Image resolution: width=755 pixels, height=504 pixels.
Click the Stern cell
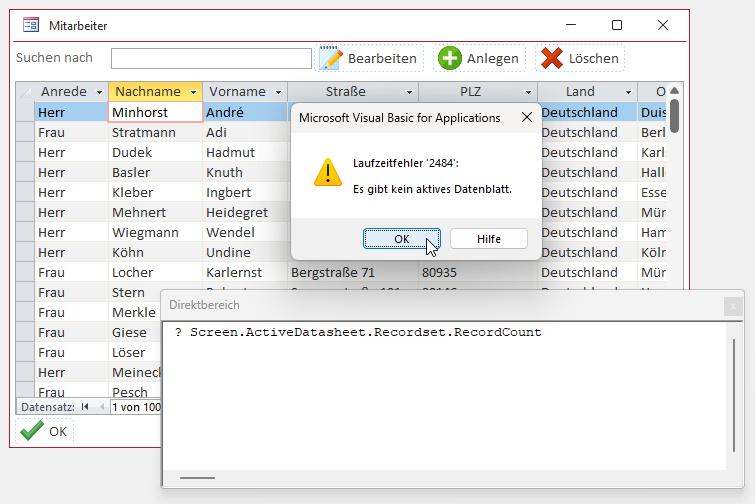[135, 292]
